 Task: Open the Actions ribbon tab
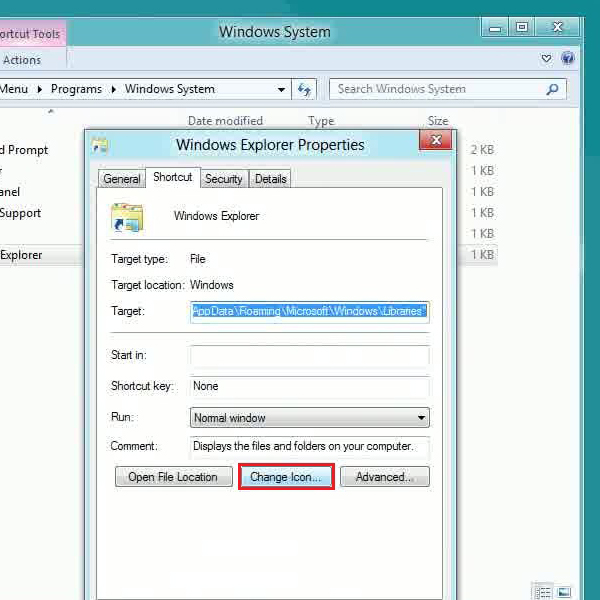22,60
